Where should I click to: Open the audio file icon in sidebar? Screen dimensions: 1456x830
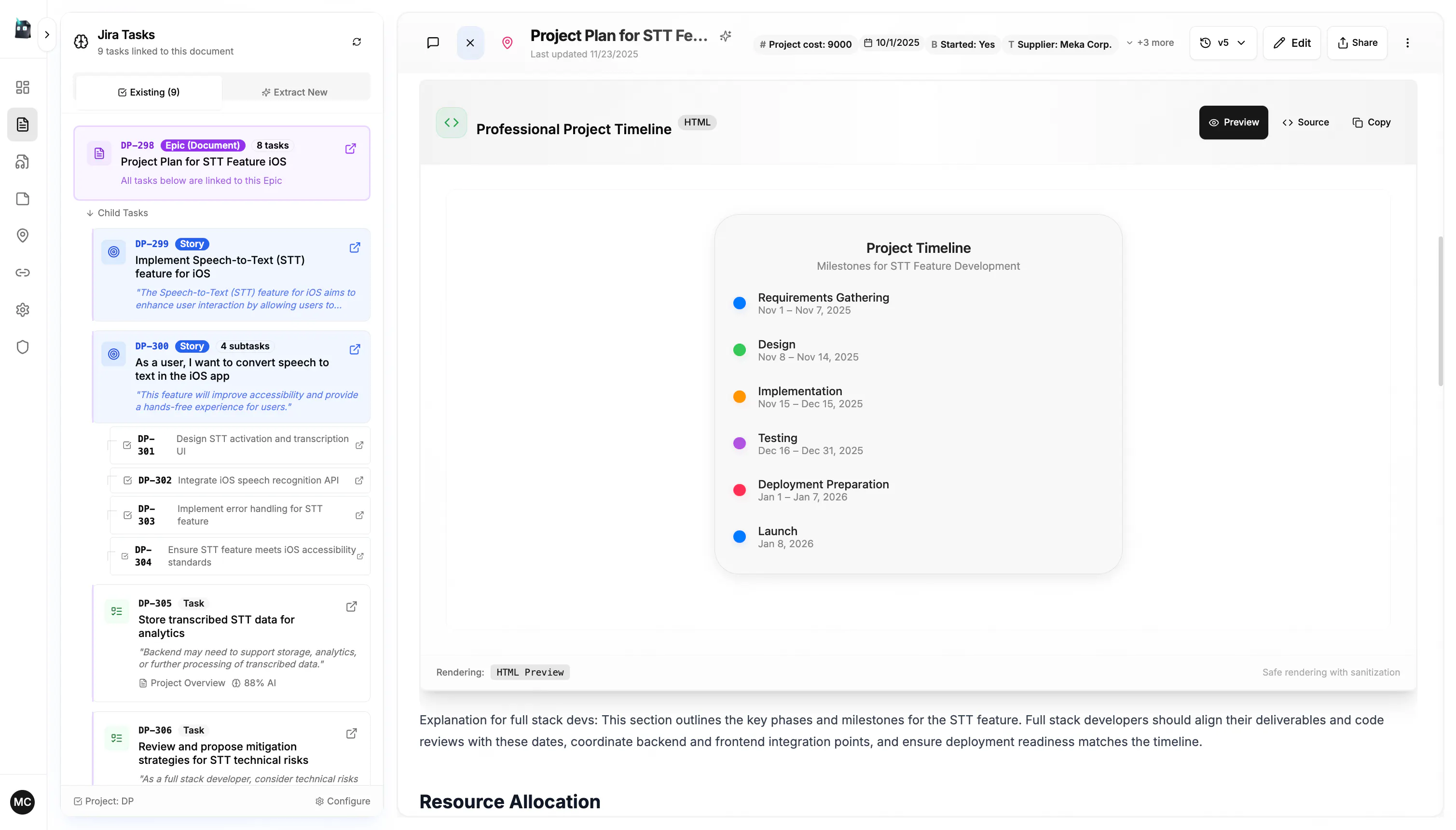(22, 162)
